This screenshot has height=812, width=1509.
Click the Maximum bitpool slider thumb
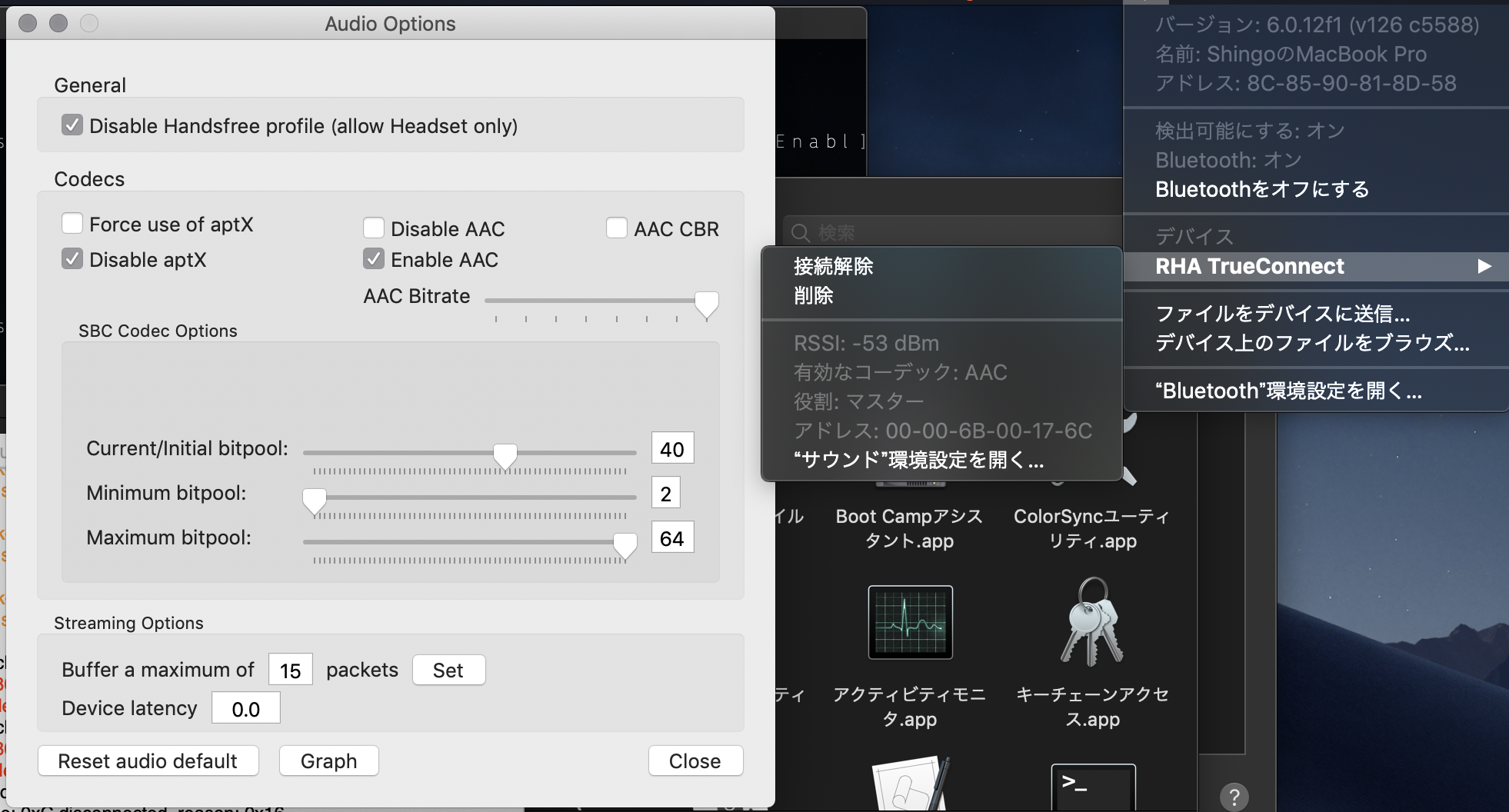[x=625, y=545]
